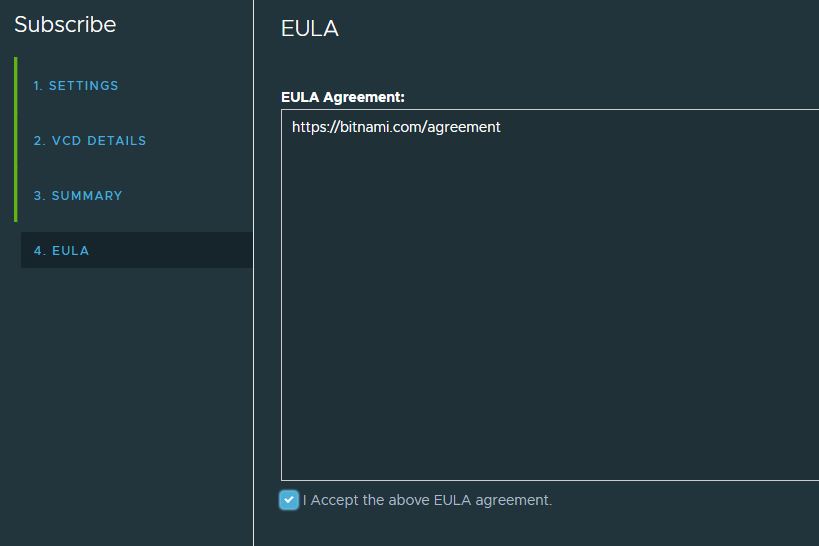This screenshot has height=546, width=819.
Task: Click the 'EULA Agreement:' field label
Action: [343, 97]
